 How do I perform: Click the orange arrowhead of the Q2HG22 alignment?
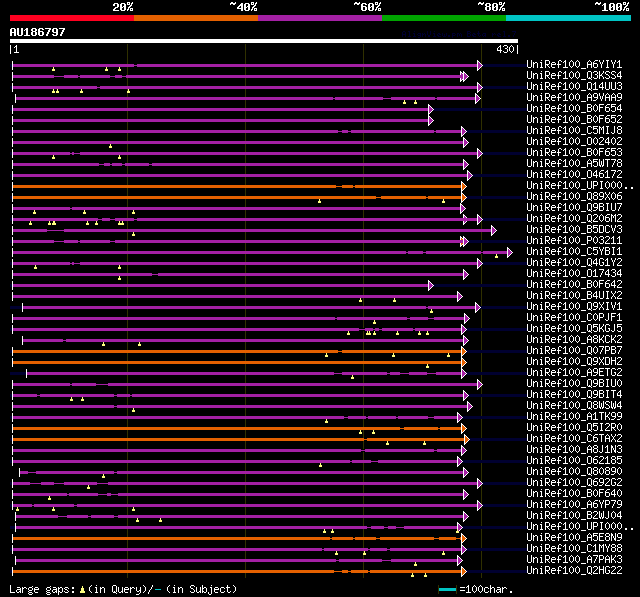[464, 572]
